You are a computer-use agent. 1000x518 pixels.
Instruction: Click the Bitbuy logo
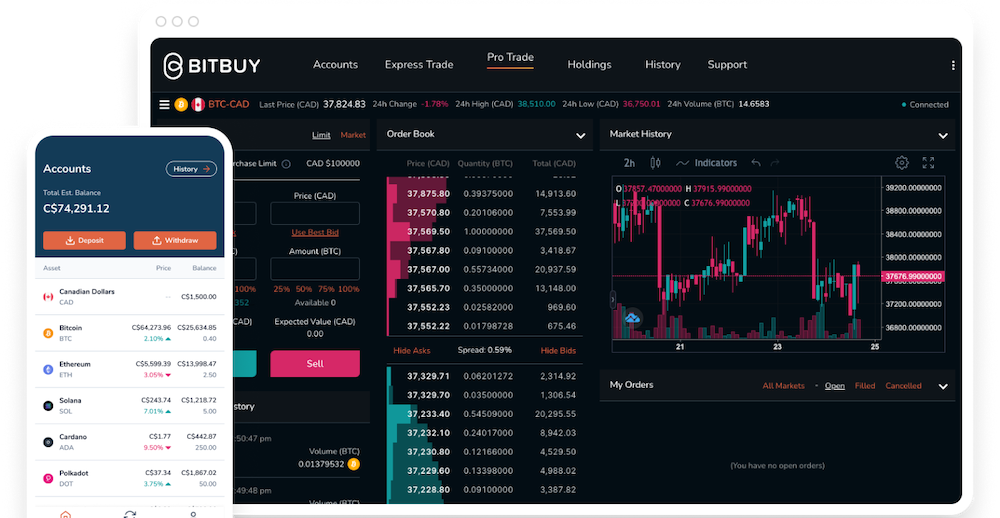point(212,66)
